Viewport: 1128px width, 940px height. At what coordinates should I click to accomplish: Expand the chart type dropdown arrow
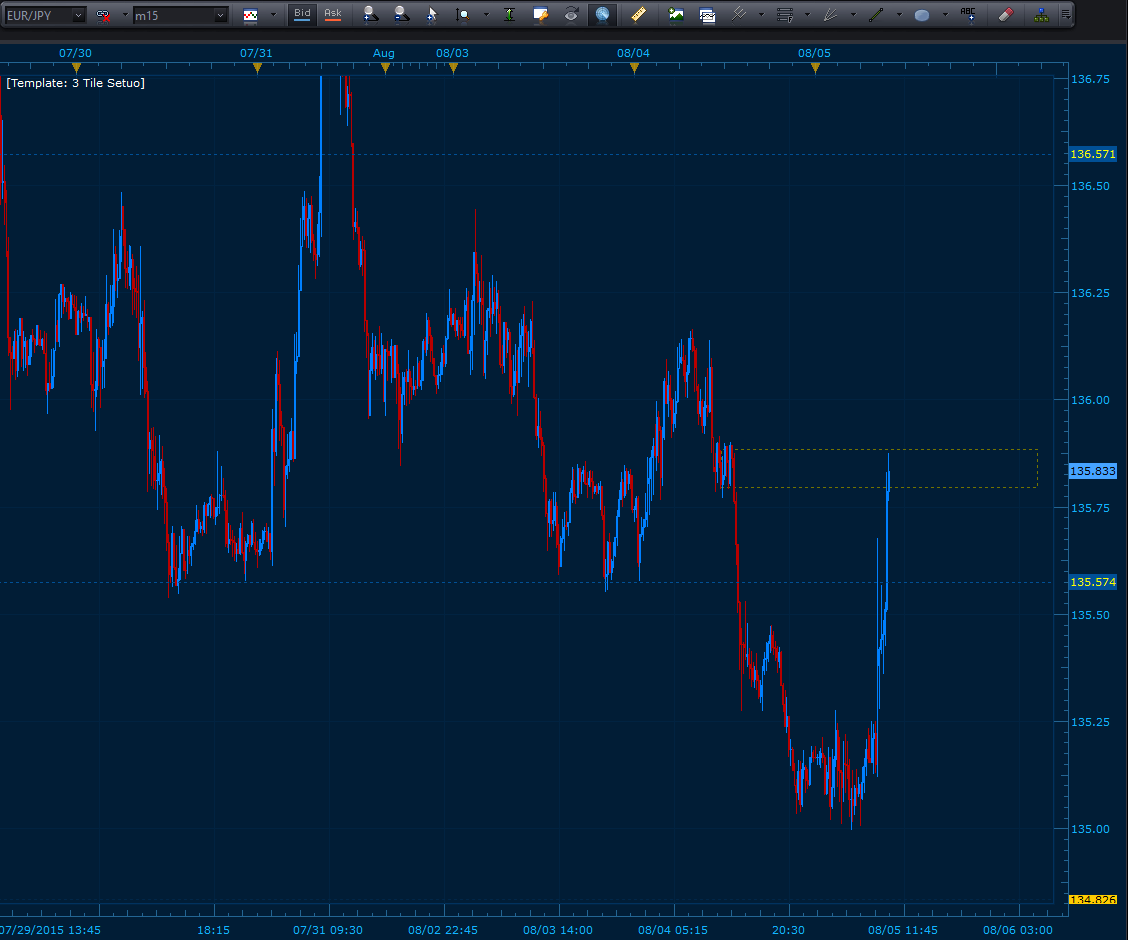pyautogui.click(x=273, y=15)
